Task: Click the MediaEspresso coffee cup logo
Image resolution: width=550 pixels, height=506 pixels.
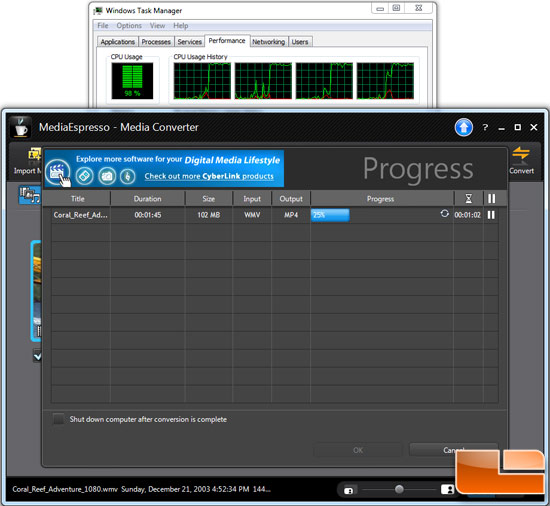Action: pyautogui.click(x=20, y=127)
